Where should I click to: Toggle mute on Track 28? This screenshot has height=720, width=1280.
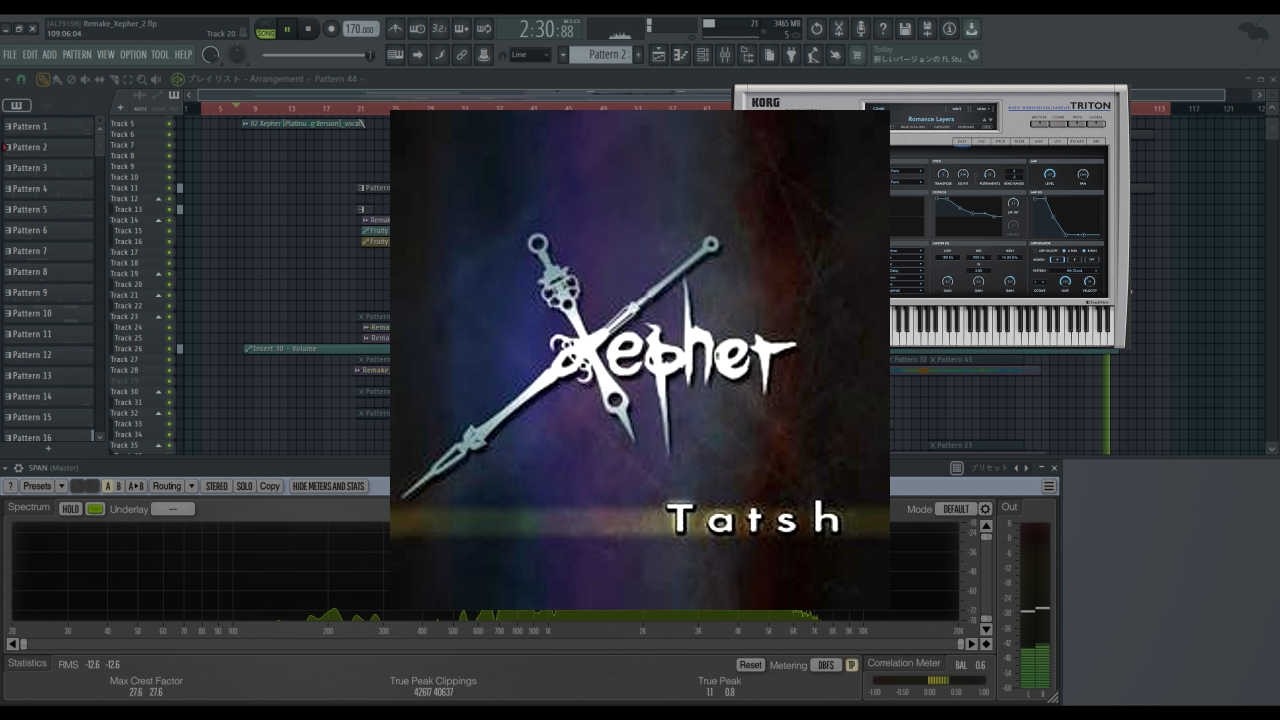169,370
